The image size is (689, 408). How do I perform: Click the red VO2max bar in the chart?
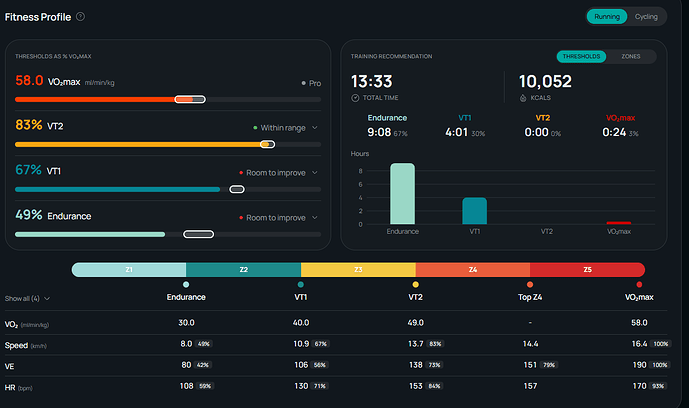[x=619, y=223]
